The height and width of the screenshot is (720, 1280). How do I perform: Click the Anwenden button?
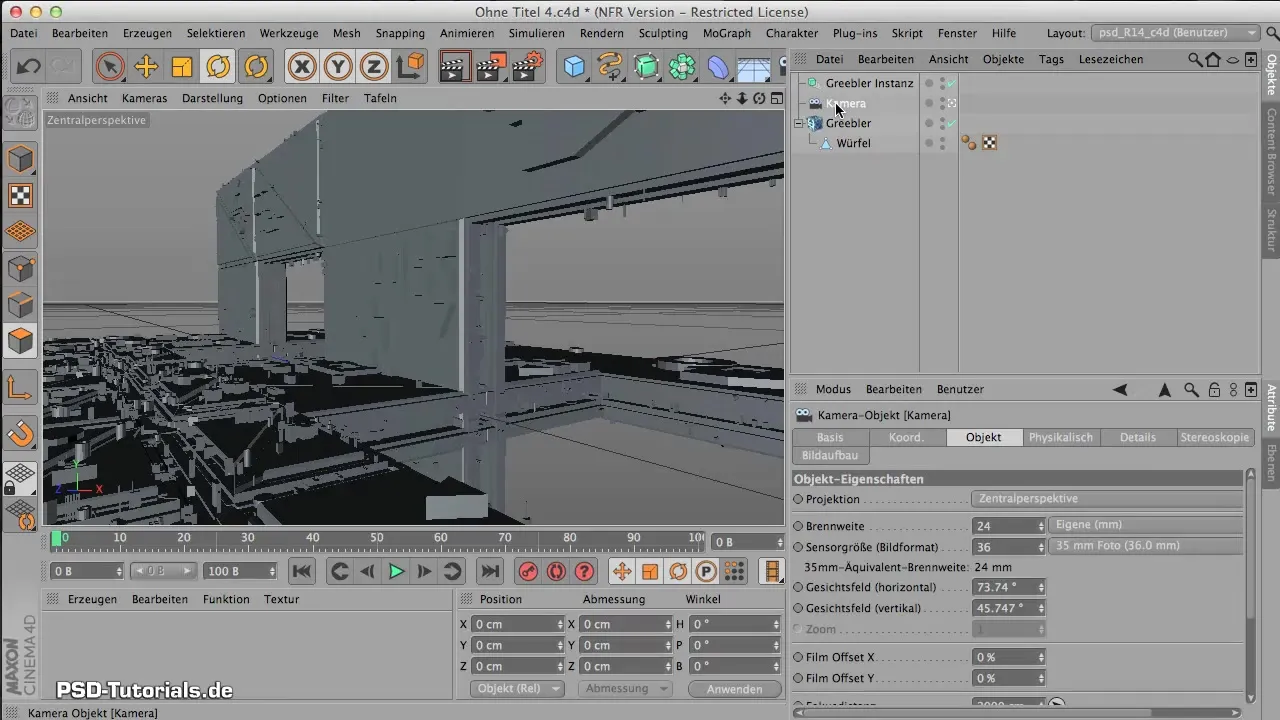(x=735, y=689)
